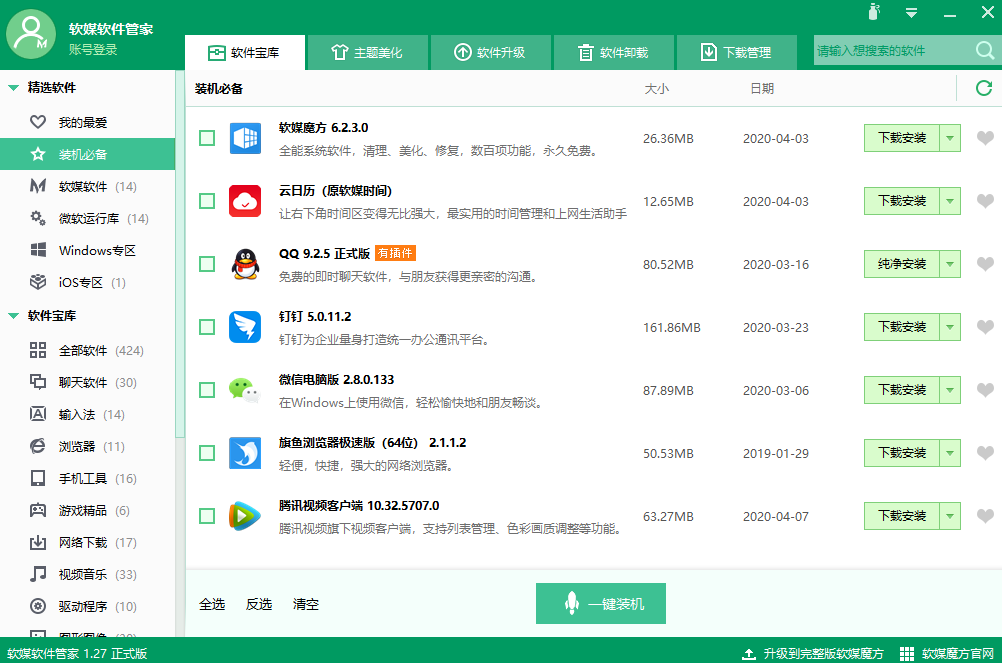This screenshot has height=663, width=1002.
Task: Check the 腾讯视频客户端 checkbox
Action: 207,516
